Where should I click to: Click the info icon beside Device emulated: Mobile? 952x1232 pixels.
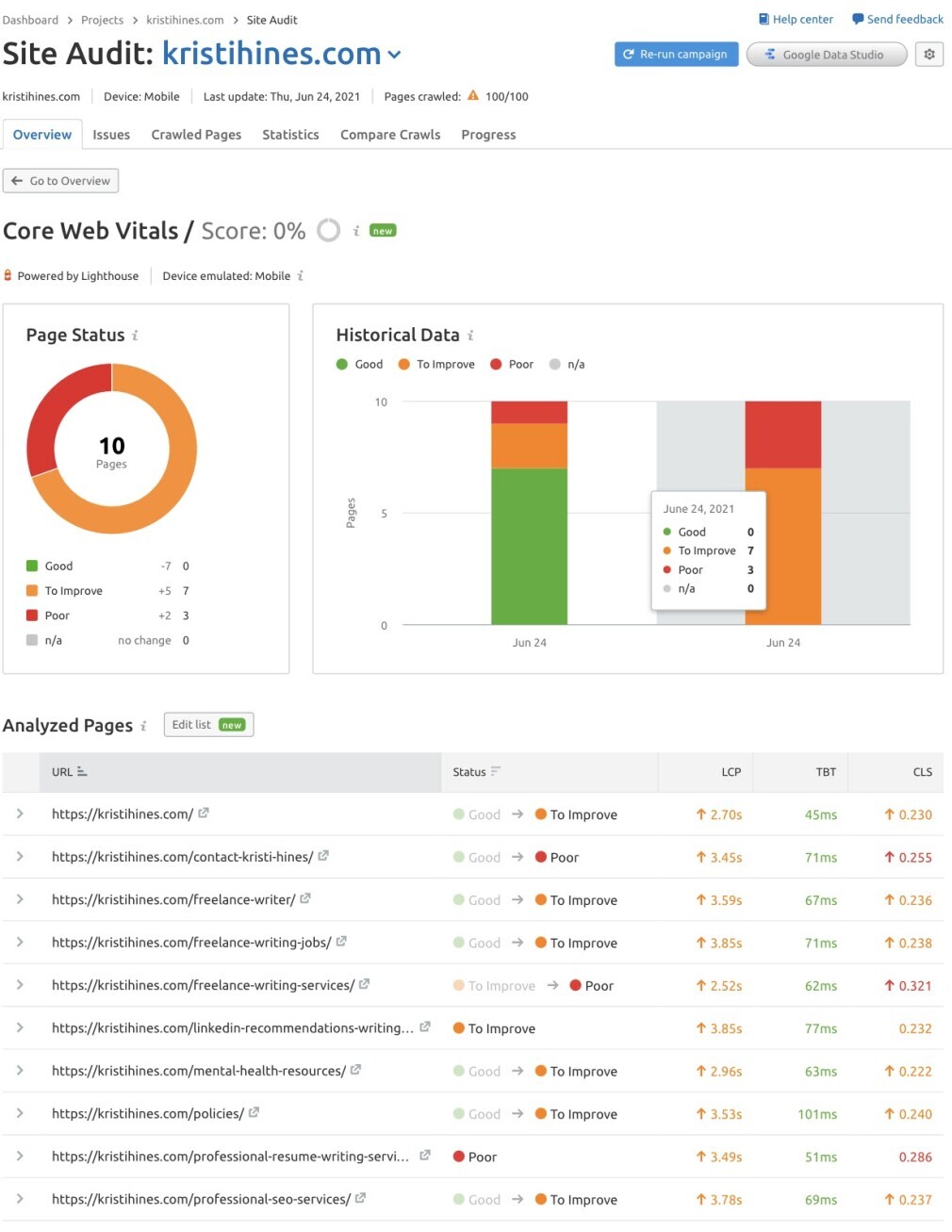point(301,276)
